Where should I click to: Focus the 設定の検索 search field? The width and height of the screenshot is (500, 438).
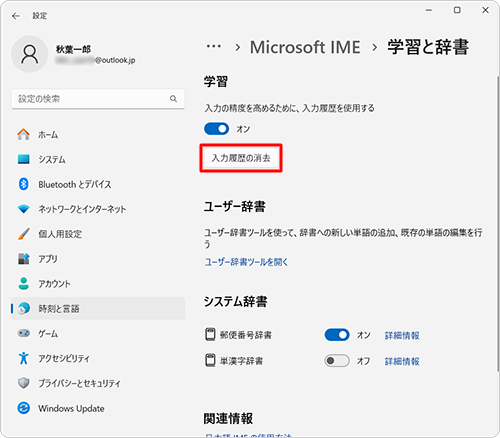point(98,99)
